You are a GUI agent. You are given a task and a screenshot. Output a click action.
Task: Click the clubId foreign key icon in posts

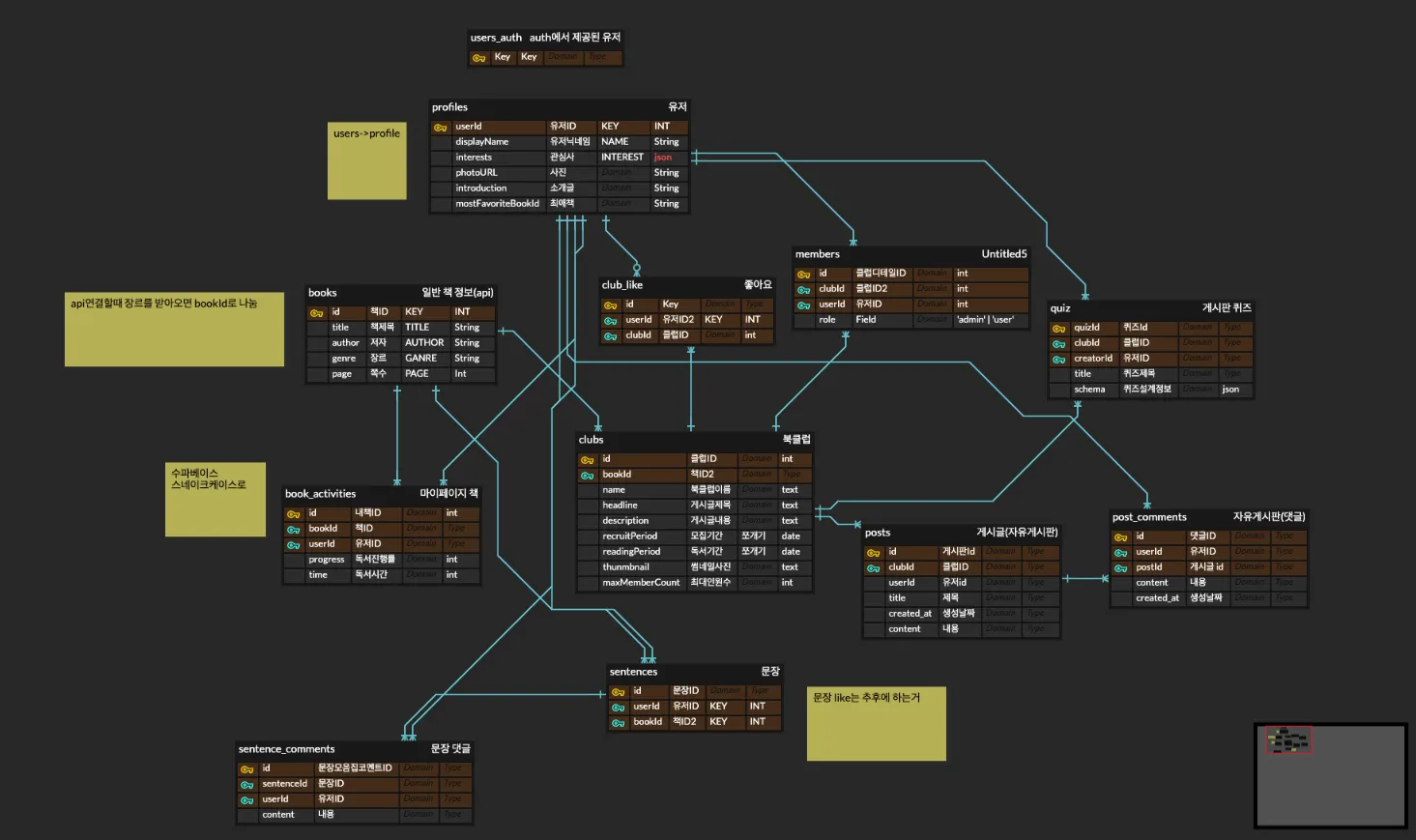(874, 568)
